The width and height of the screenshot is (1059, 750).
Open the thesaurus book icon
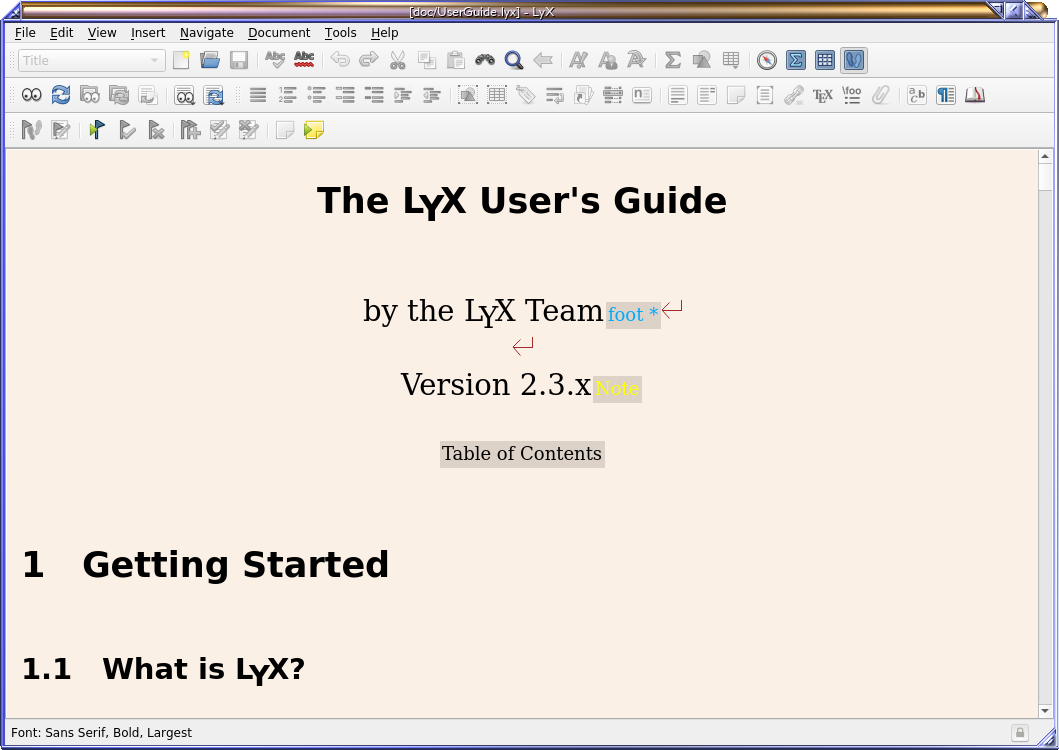pyautogui.click(x=975, y=95)
